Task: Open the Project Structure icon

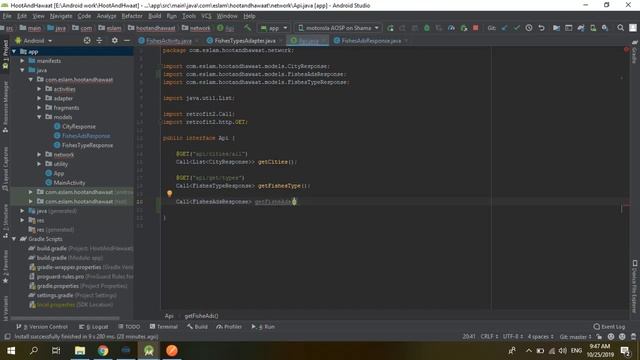Action: [x=556, y=28]
